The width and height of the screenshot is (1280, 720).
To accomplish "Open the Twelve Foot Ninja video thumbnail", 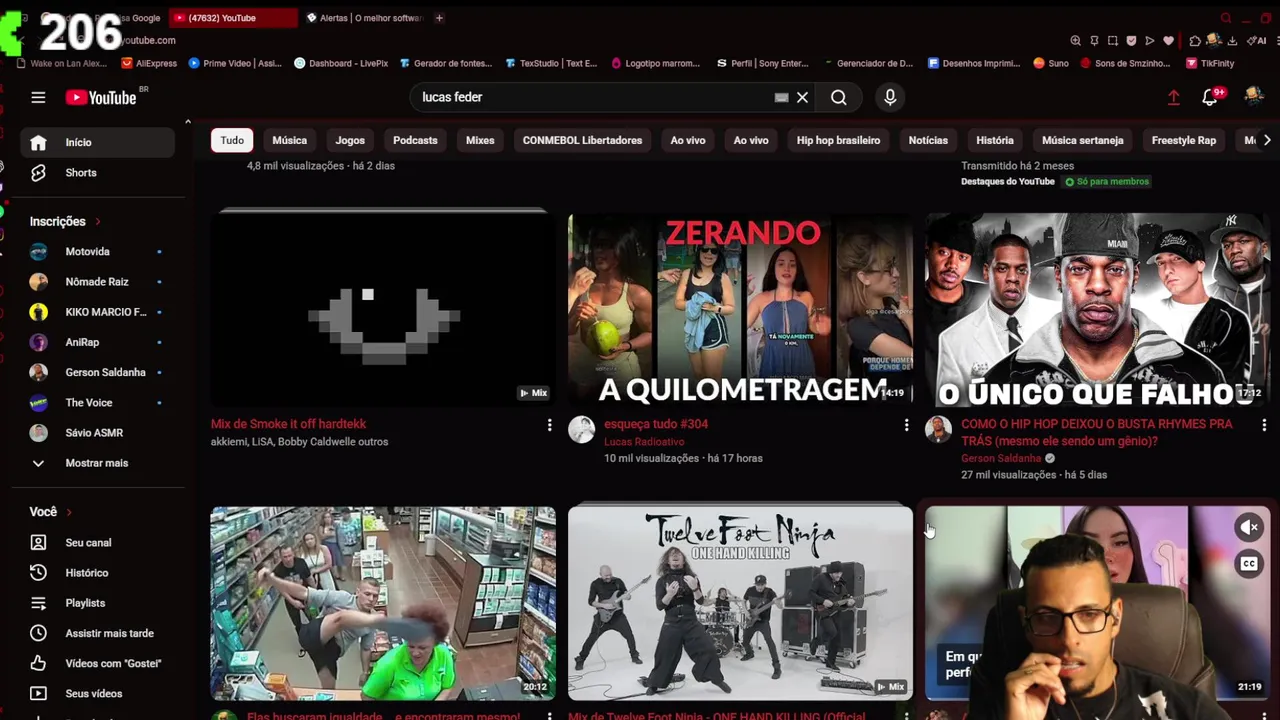I will 740,603.
